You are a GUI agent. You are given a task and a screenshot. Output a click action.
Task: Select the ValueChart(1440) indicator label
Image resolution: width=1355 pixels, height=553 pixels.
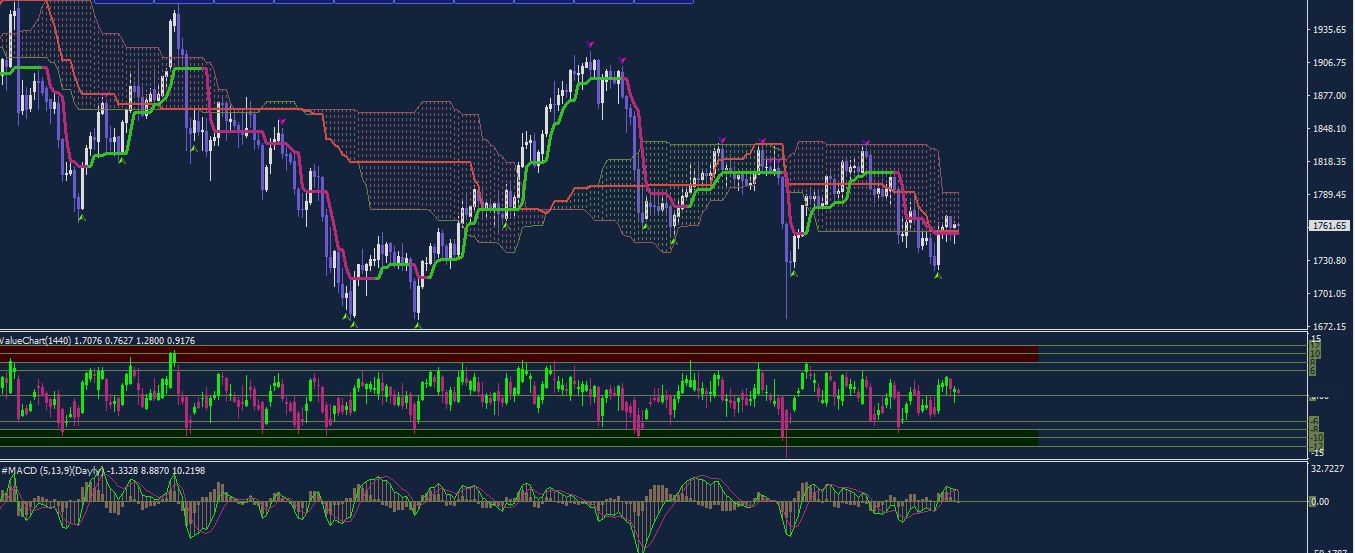35,341
